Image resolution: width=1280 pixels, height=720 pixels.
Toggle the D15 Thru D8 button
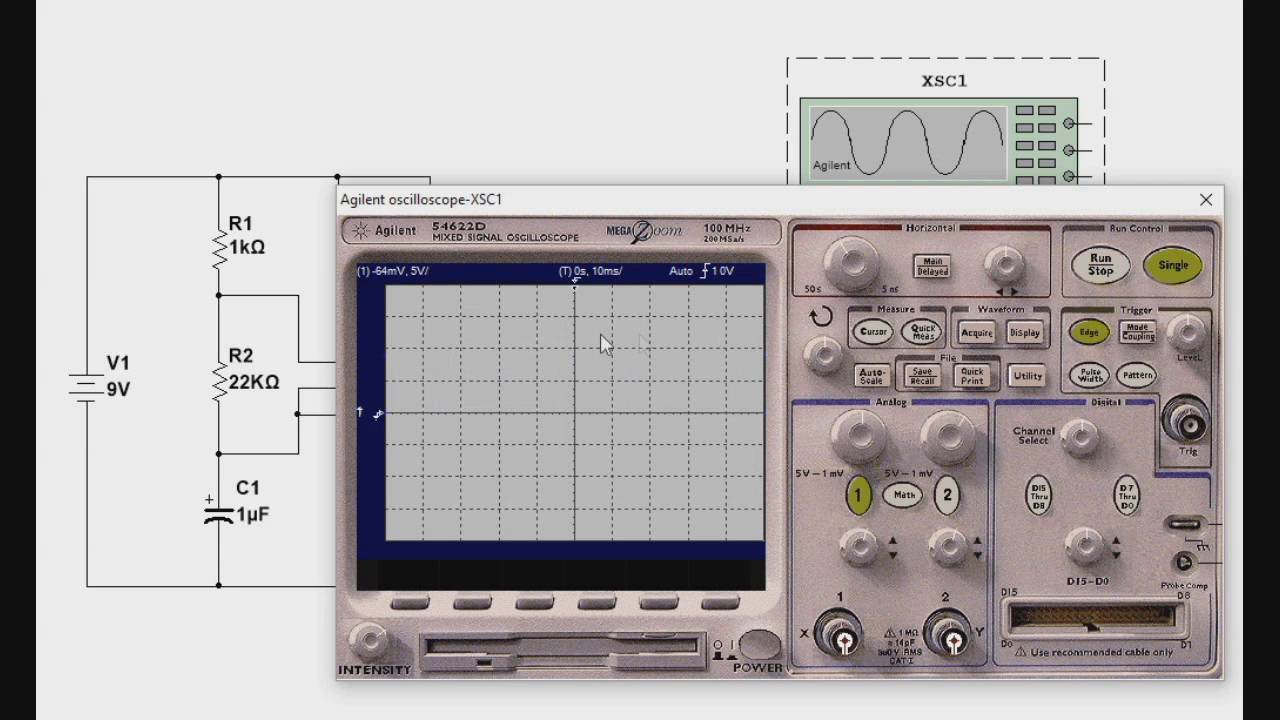point(1039,495)
